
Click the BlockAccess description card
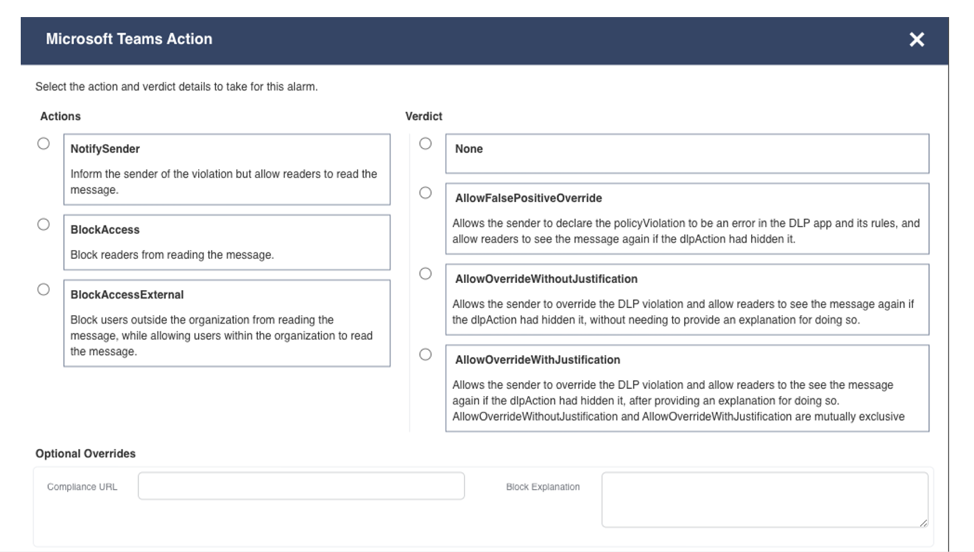coord(226,242)
